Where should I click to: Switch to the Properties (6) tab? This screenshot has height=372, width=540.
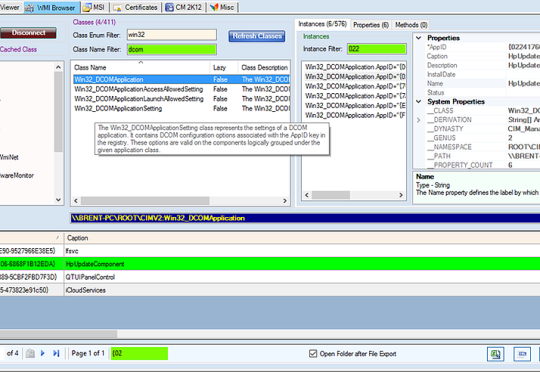click(x=371, y=25)
